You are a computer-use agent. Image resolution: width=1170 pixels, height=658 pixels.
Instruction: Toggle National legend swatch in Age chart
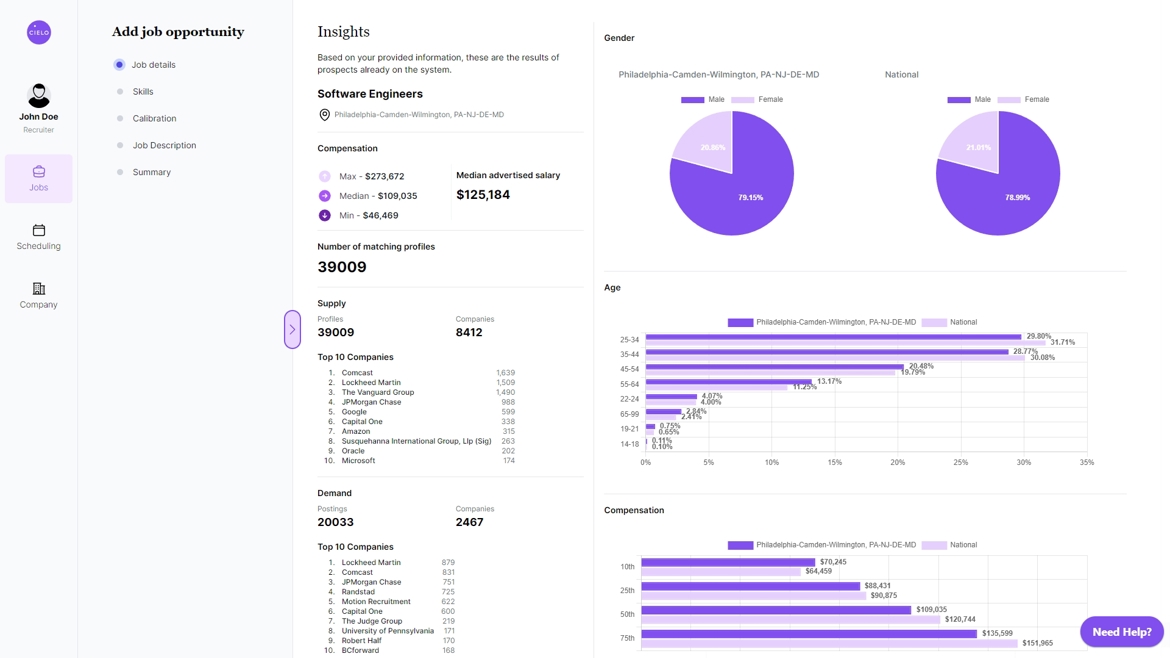[x=933, y=323]
